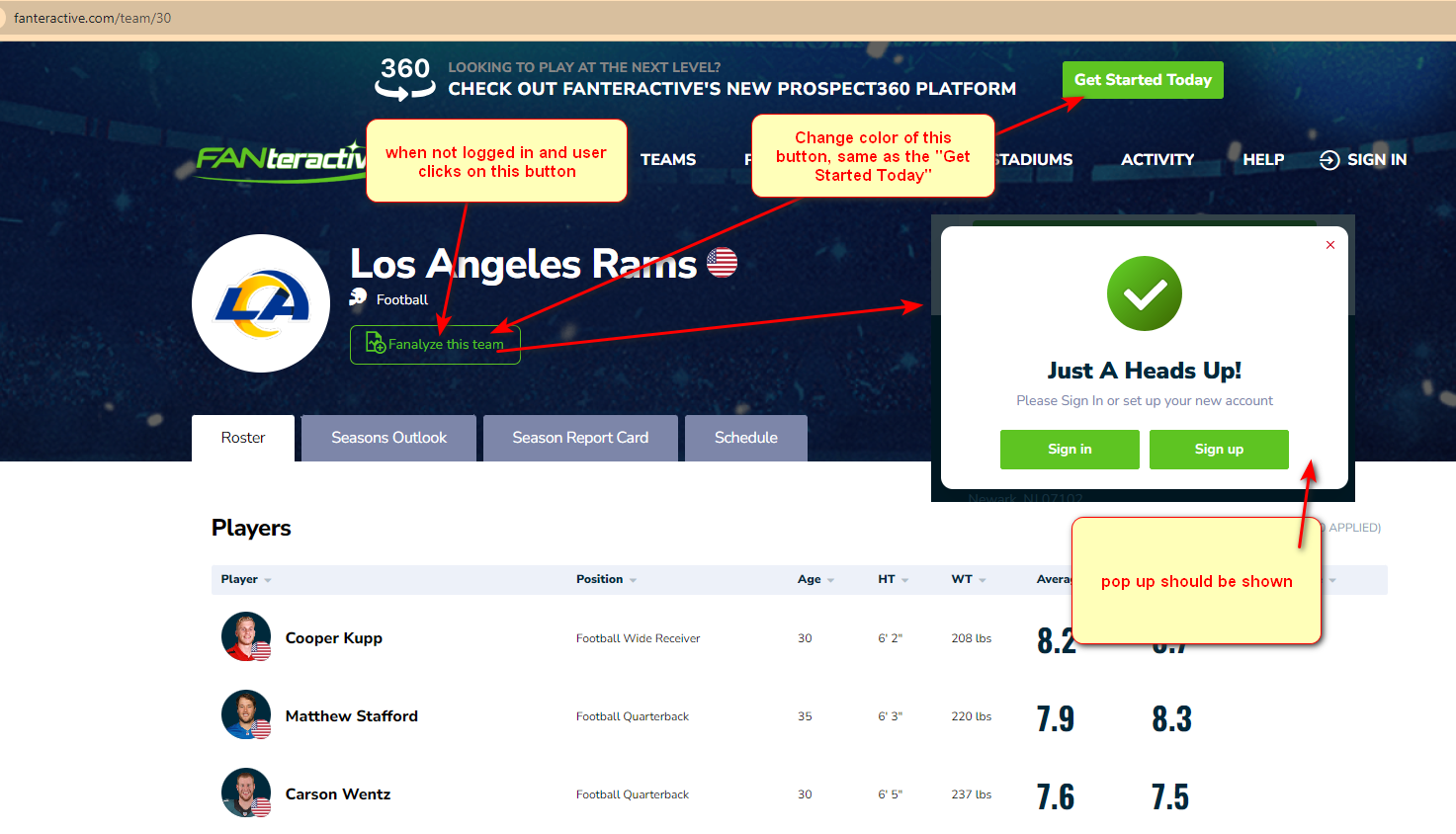Click Matthew Stafford's 7.9 rating
Viewport: 1456px width, 834px height.
tap(1056, 718)
